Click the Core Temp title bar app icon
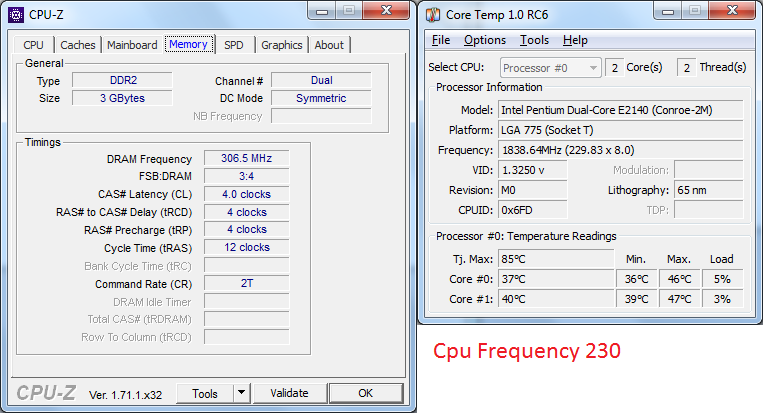The width and height of the screenshot is (763, 418). click(433, 15)
